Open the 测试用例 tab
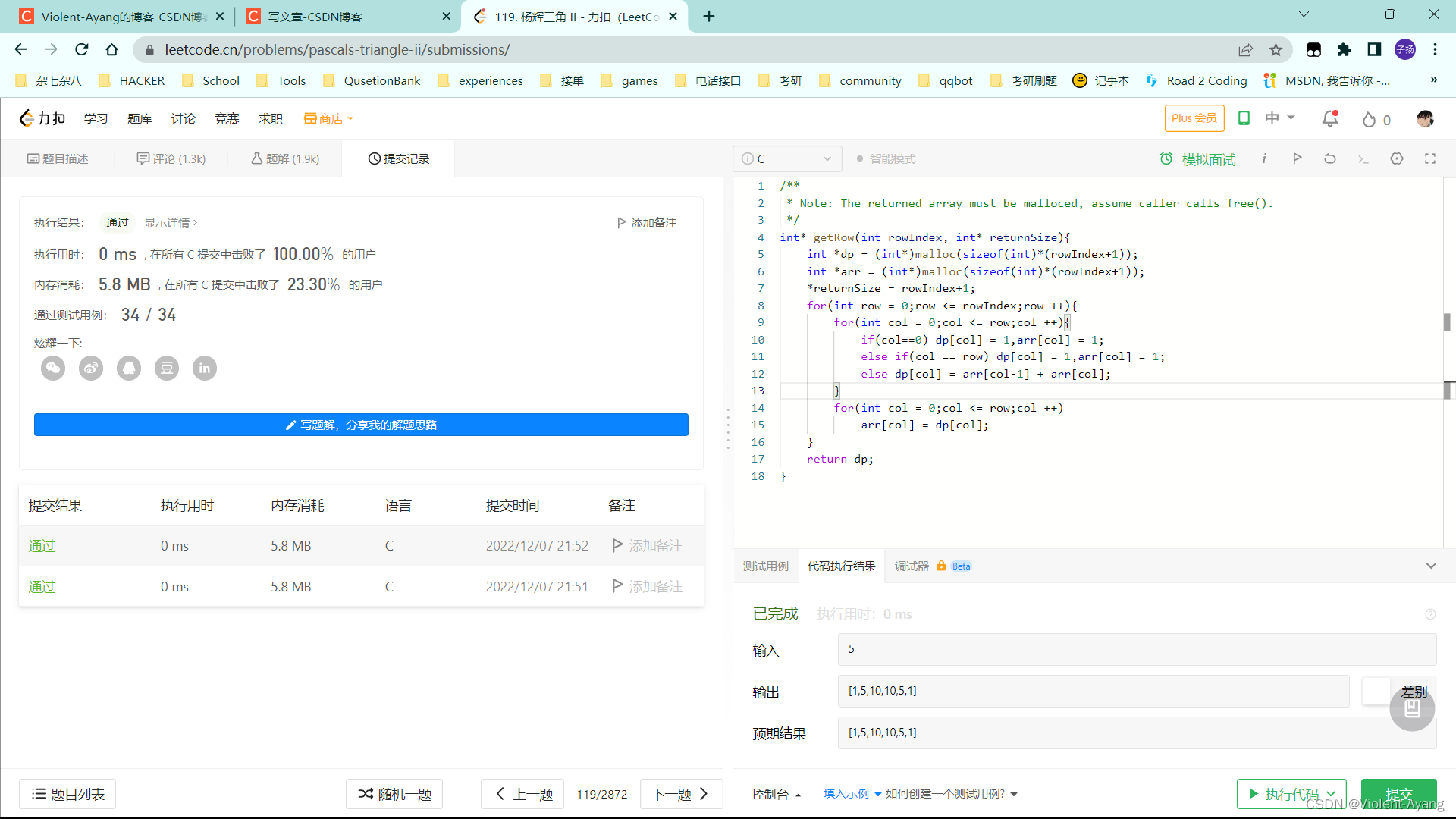The width and height of the screenshot is (1456, 819). (765, 566)
